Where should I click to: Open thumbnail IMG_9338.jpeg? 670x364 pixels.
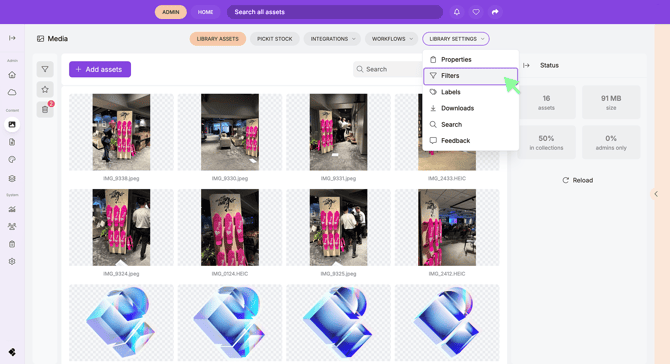121,132
